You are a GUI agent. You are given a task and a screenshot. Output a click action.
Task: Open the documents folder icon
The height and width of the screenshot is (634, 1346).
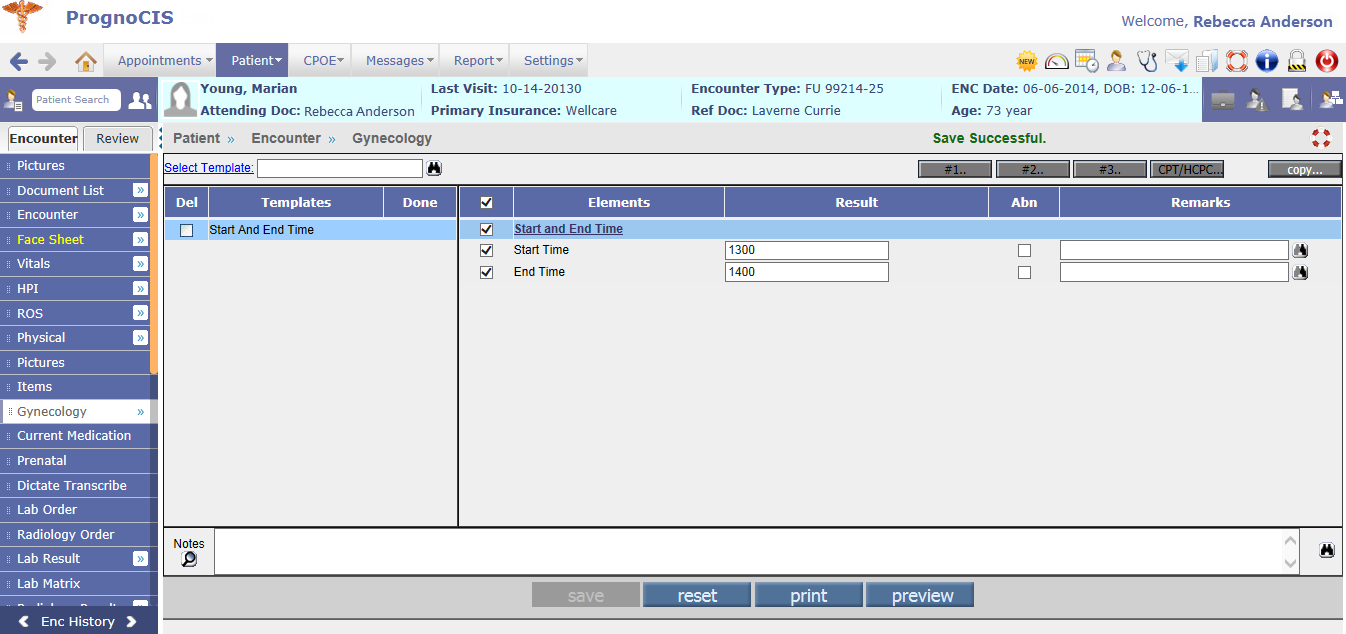tap(1207, 61)
